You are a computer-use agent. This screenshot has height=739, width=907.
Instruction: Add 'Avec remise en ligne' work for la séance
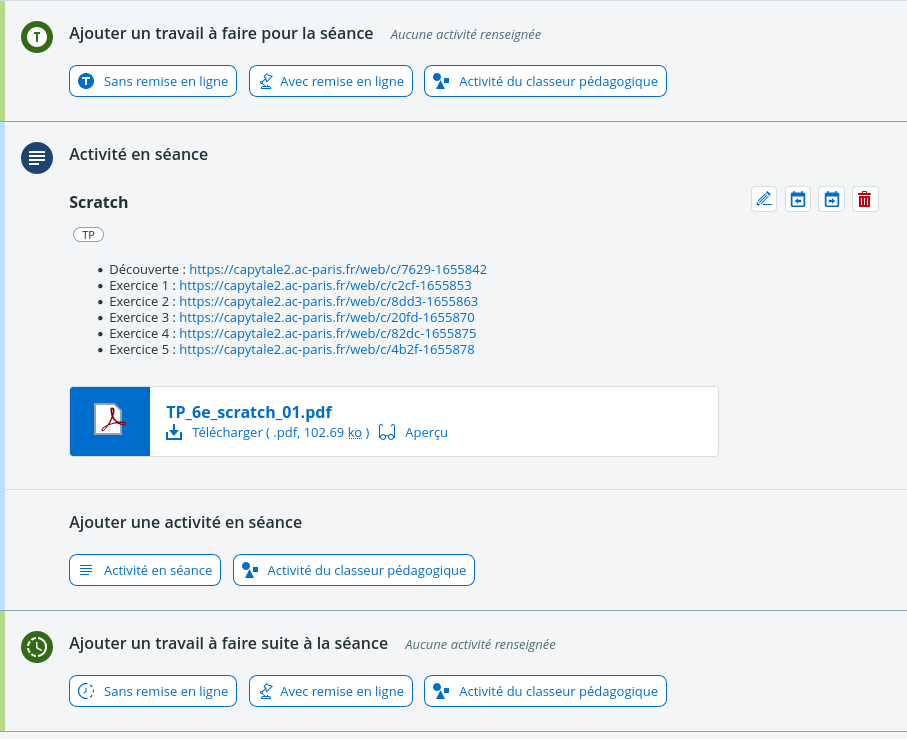[330, 81]
